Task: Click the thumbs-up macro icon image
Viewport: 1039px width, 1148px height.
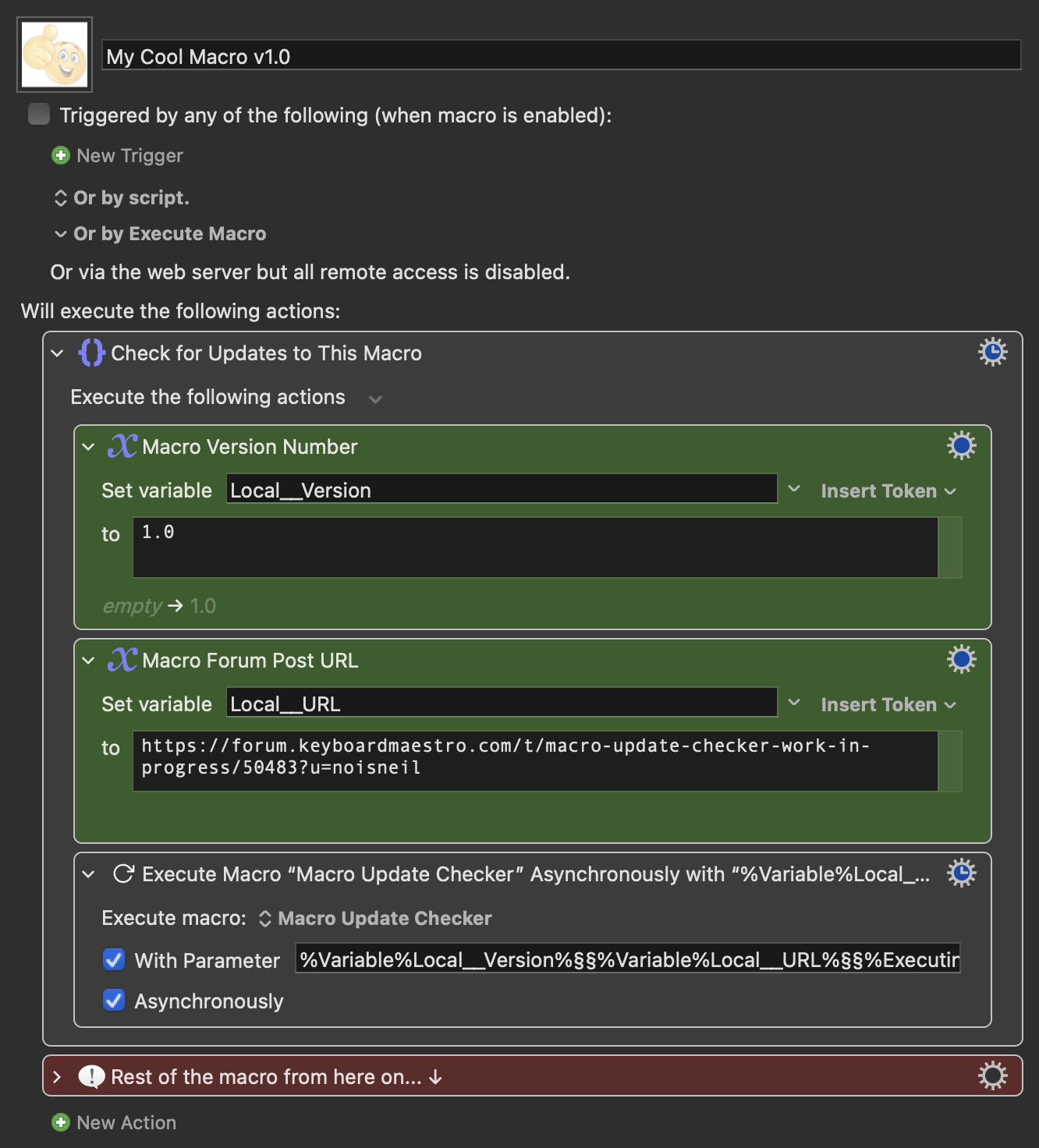Action: tap(55, 55)
